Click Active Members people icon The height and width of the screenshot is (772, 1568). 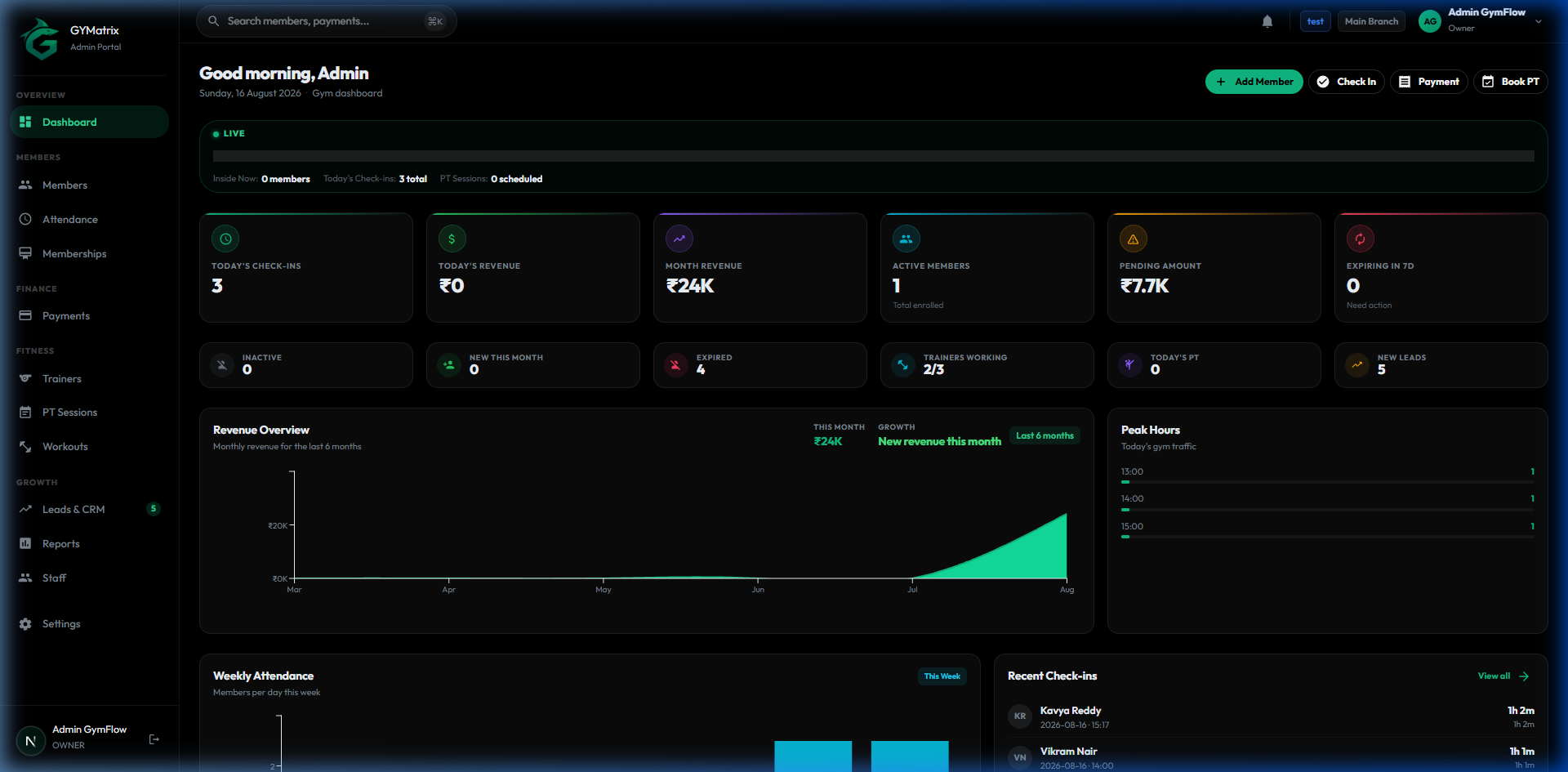(x=906, y=239)
